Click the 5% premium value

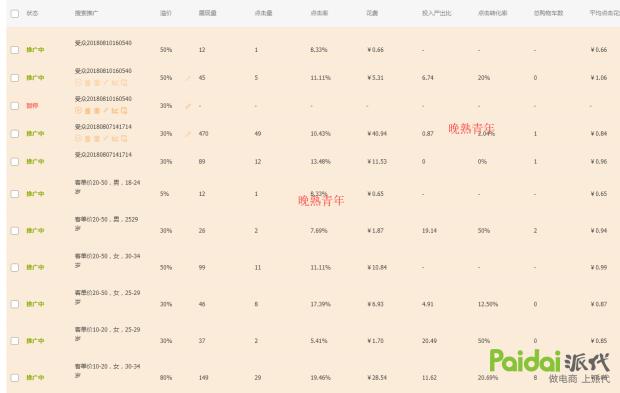point(164,194)
